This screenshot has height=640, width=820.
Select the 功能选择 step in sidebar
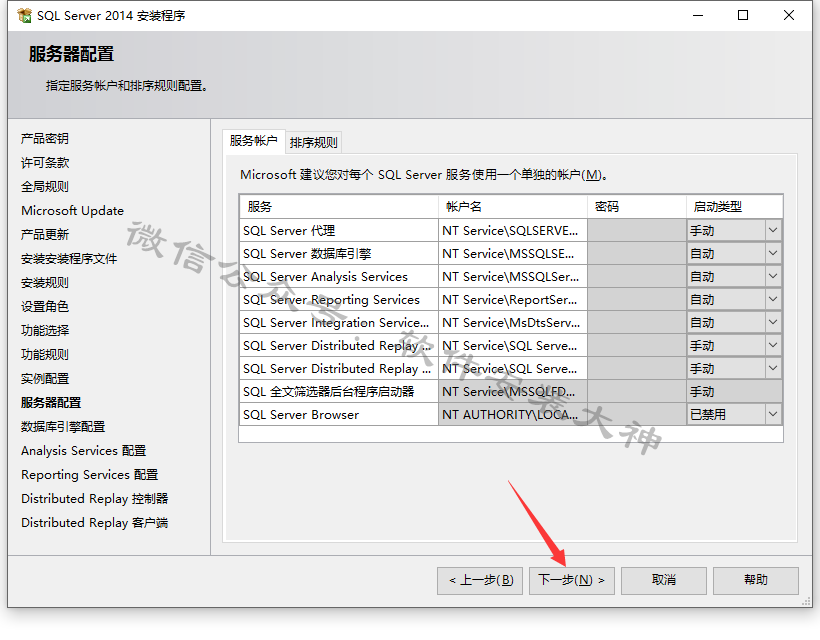[45, 330]
